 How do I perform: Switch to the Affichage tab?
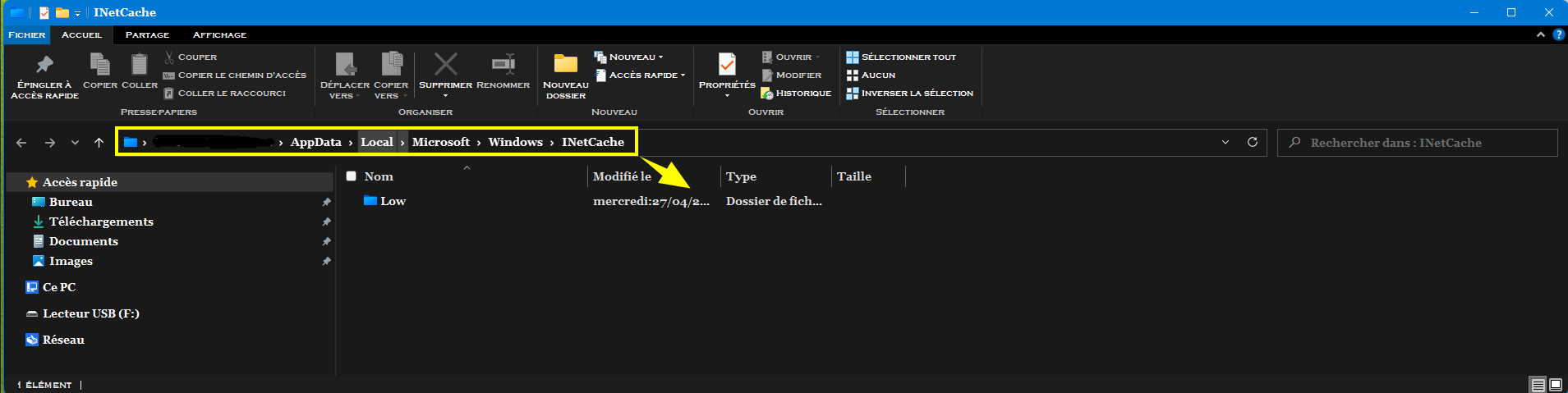219,35
